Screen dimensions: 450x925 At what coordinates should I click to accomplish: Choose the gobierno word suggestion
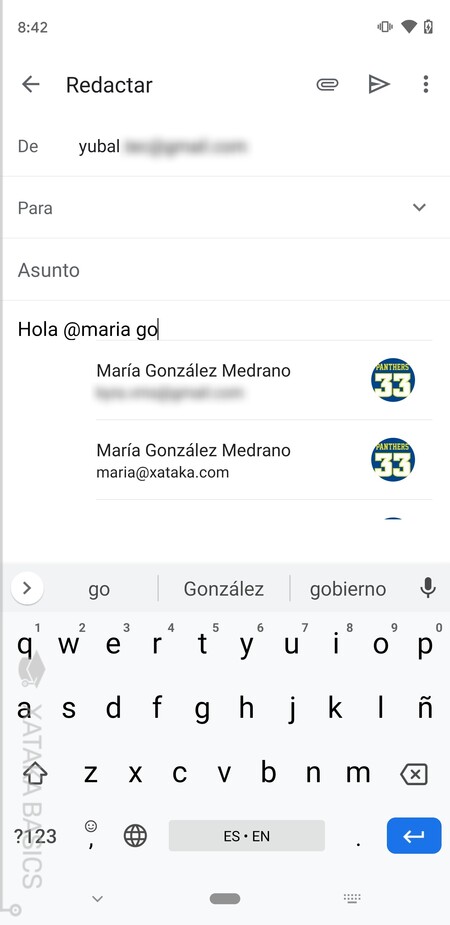click(x=348, y=589)
